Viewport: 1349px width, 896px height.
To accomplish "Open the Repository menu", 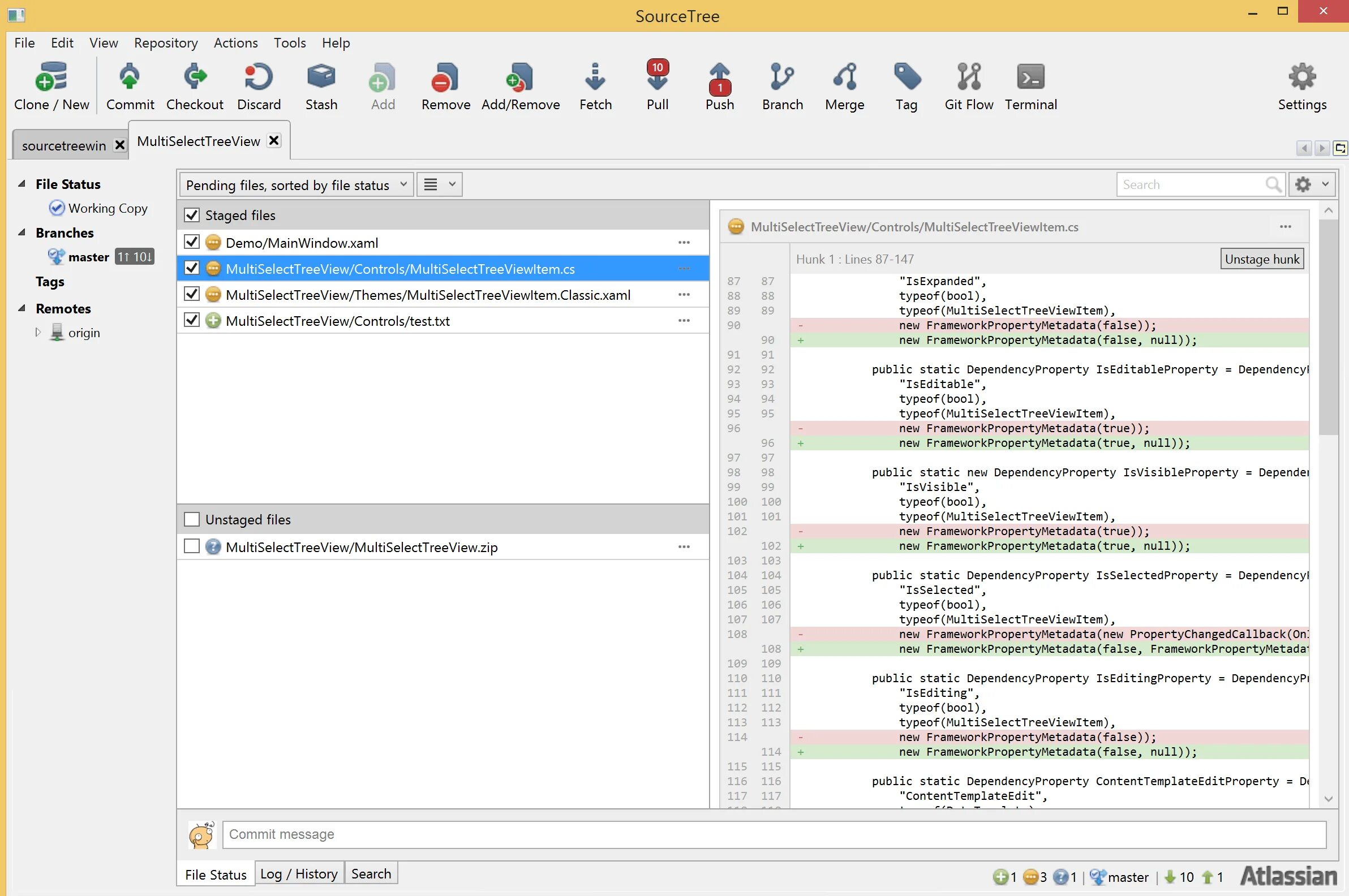I will pyautogui.click(x=166, y=43).
